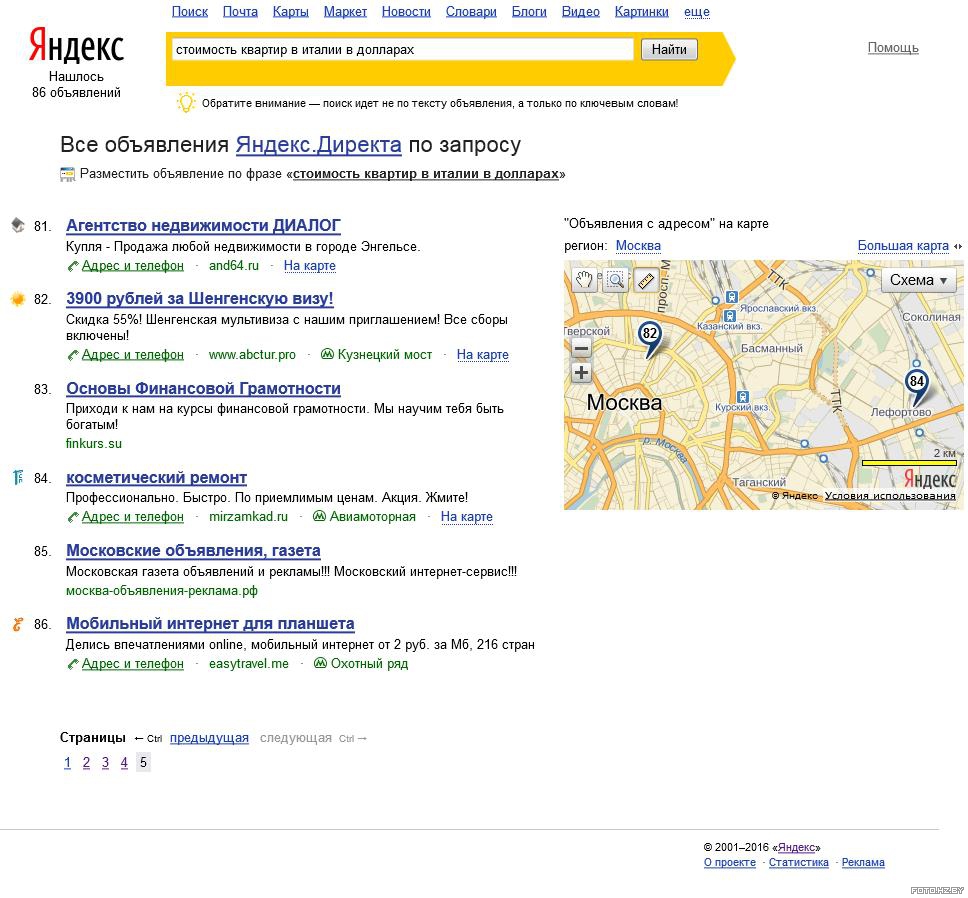Click the Найти search button
Viewport: 968px width, 898px height.
click(x=669, y=49)
